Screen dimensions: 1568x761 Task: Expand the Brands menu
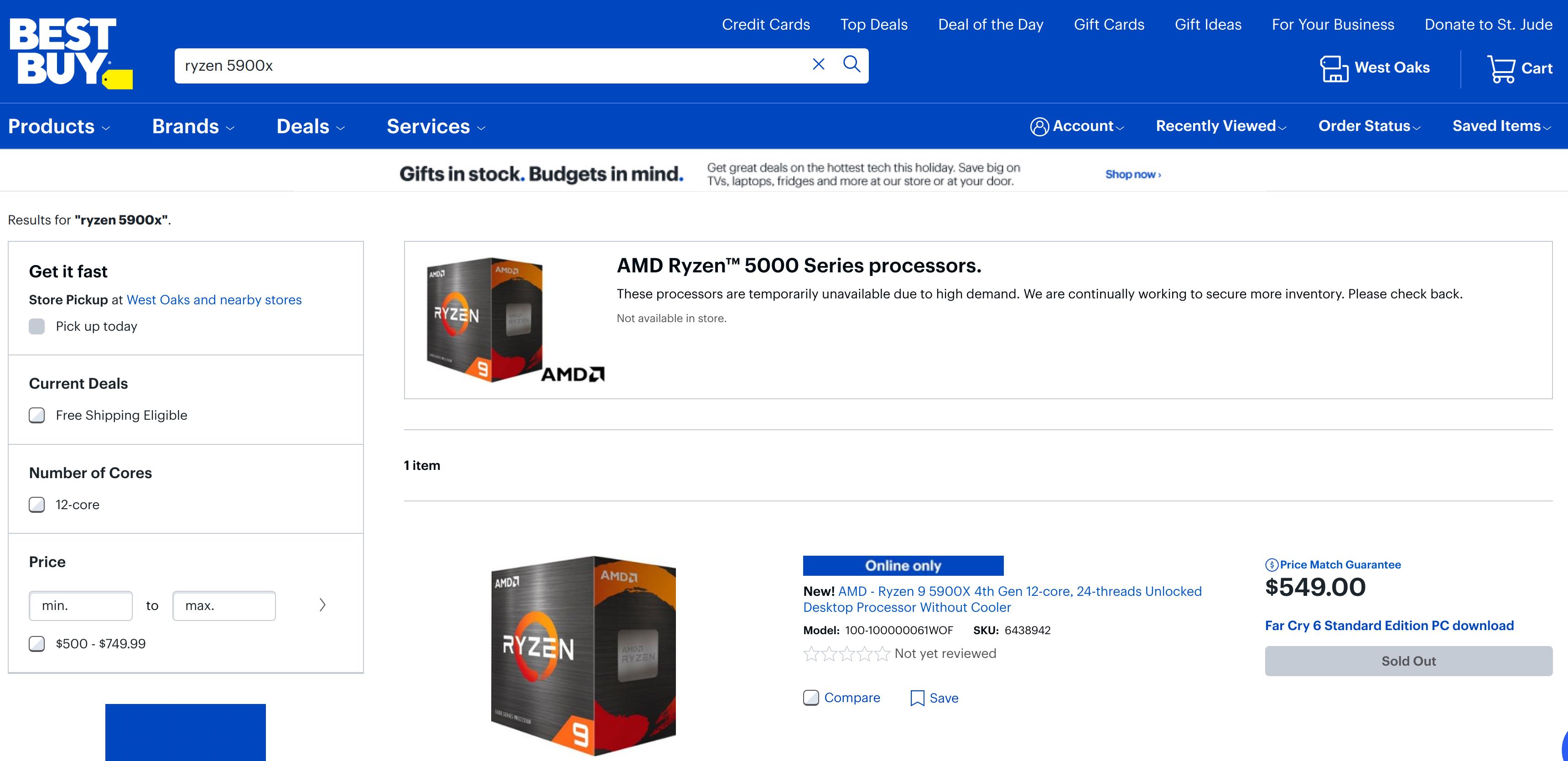[x=193, y=127]
